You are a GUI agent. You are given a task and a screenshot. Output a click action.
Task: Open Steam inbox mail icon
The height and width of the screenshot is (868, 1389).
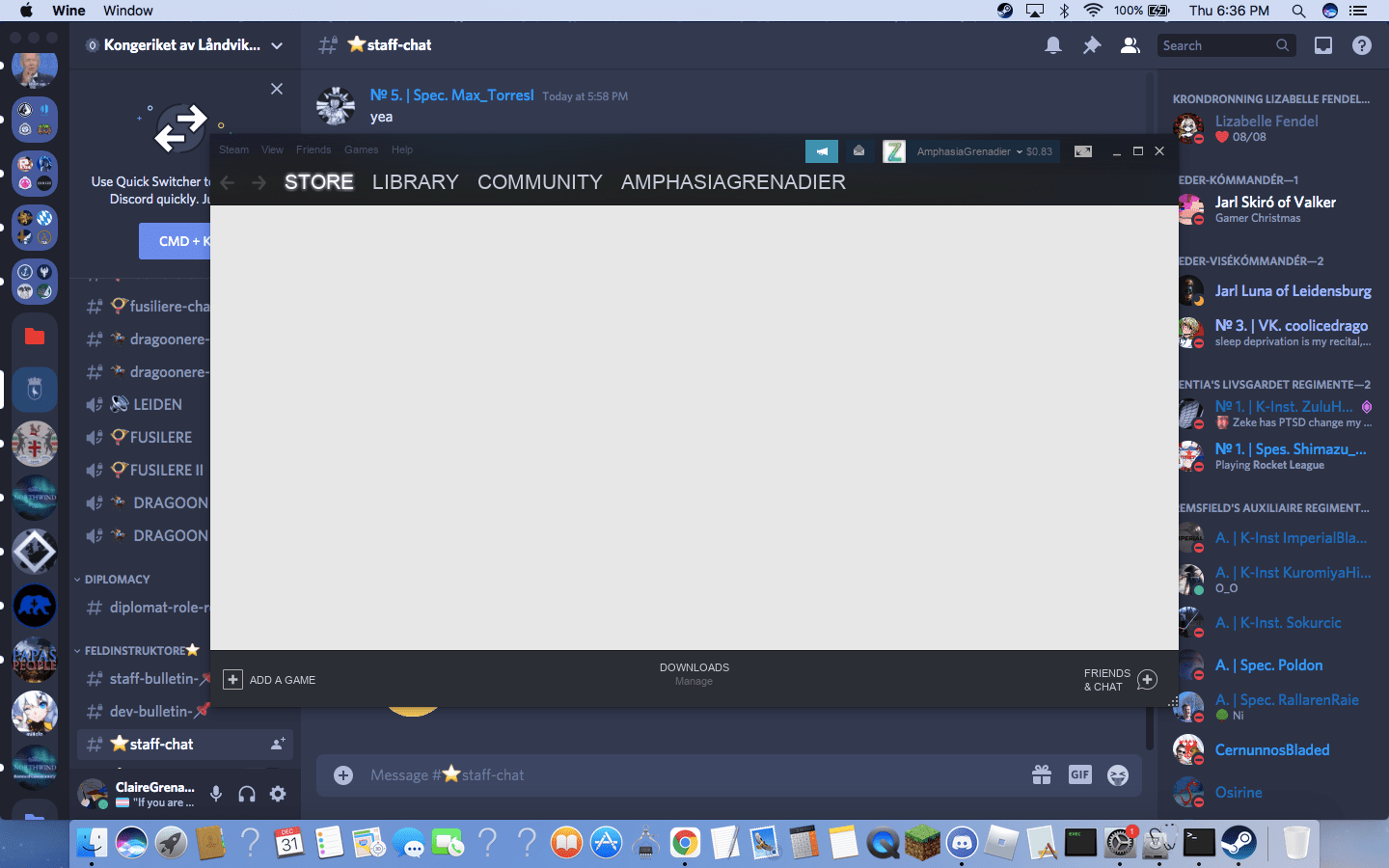858,151
